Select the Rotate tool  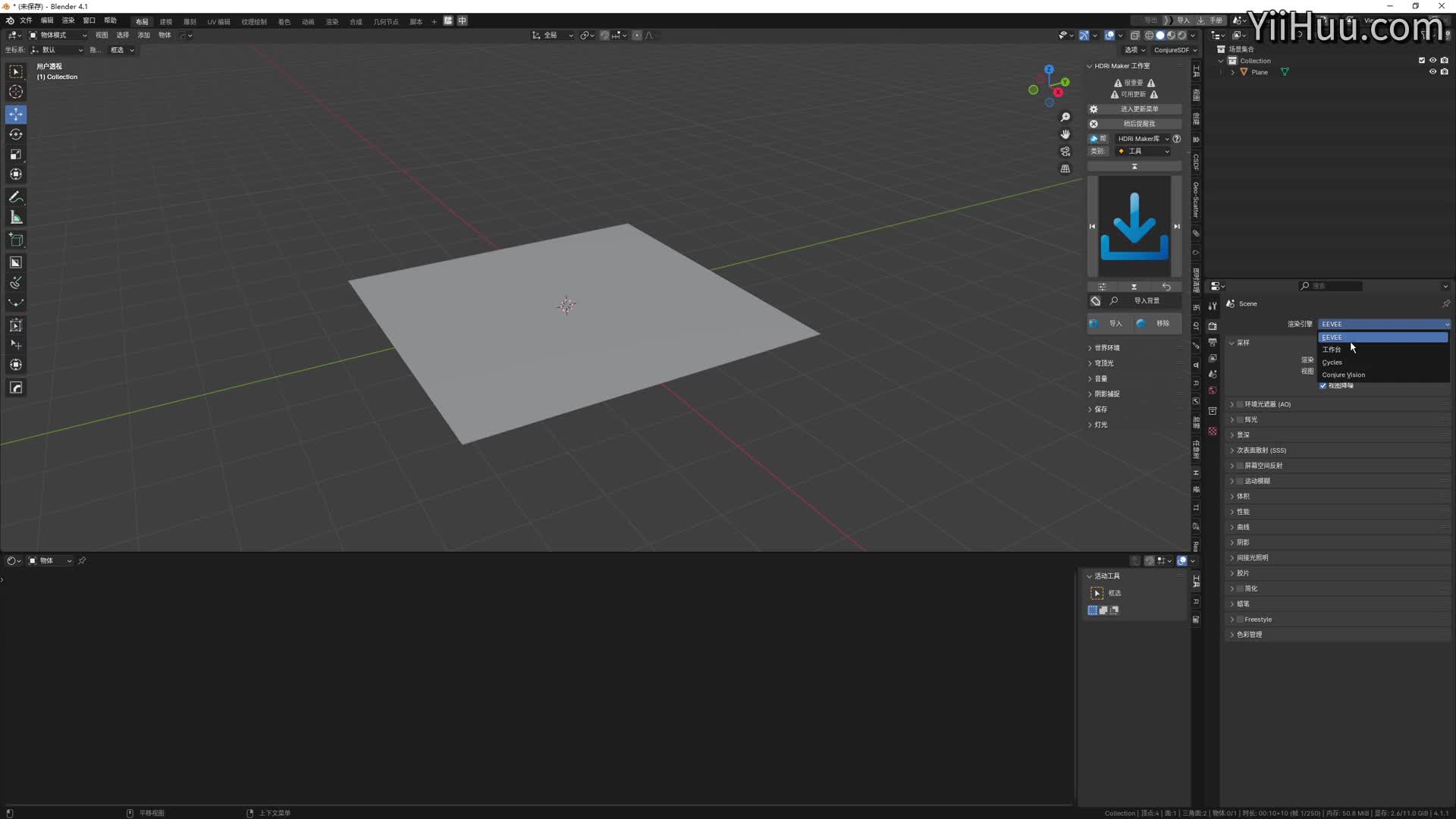(16, 134)
